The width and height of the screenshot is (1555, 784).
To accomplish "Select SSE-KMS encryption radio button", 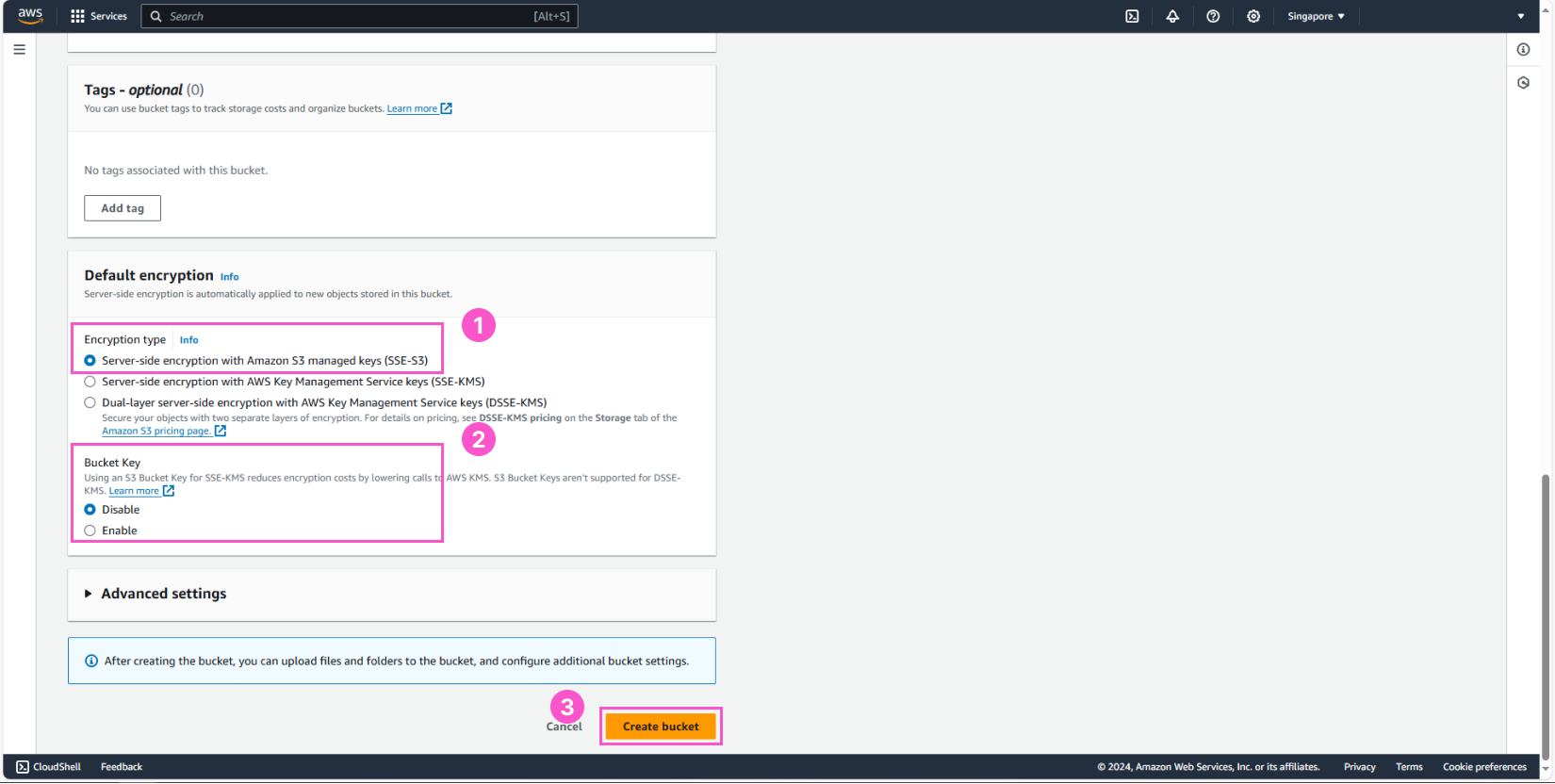I will coord(90,382).
